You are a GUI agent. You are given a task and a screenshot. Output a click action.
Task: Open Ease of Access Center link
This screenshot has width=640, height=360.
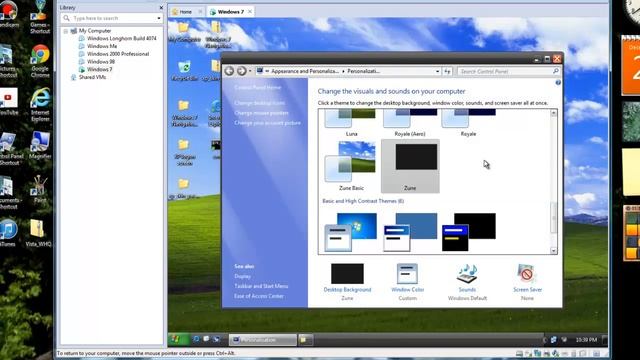pos(259,296)
